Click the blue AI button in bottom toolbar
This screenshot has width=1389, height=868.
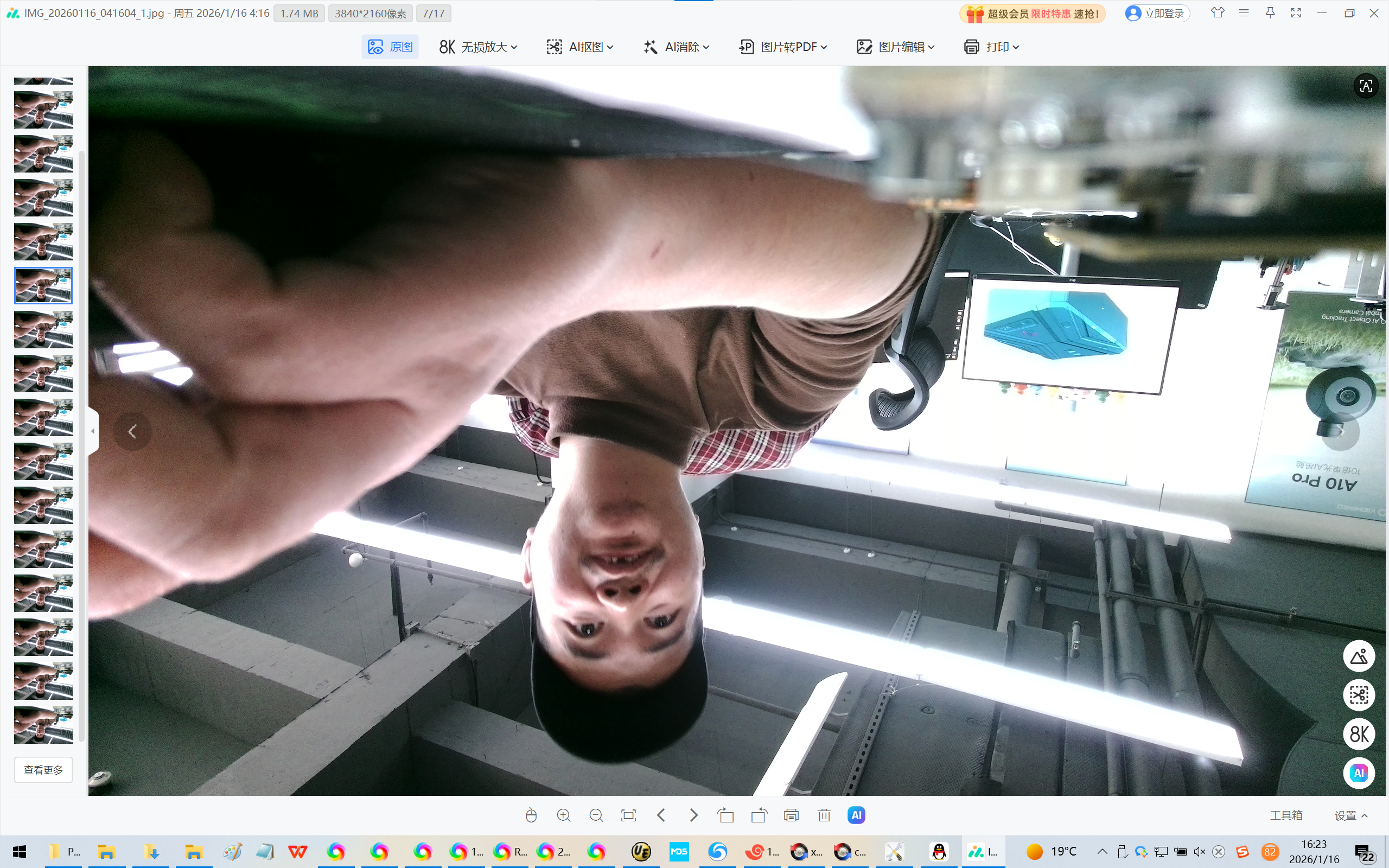point(856,815)
